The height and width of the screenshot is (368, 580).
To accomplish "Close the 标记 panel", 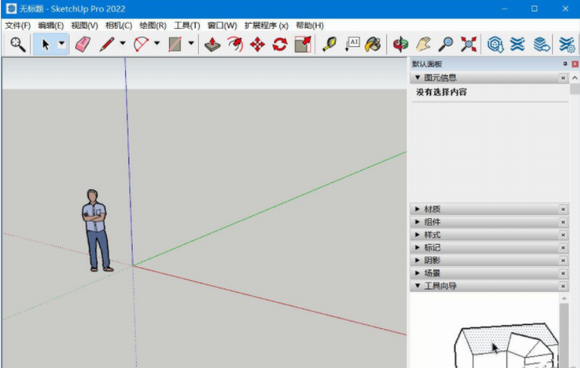I will (563, 248).
